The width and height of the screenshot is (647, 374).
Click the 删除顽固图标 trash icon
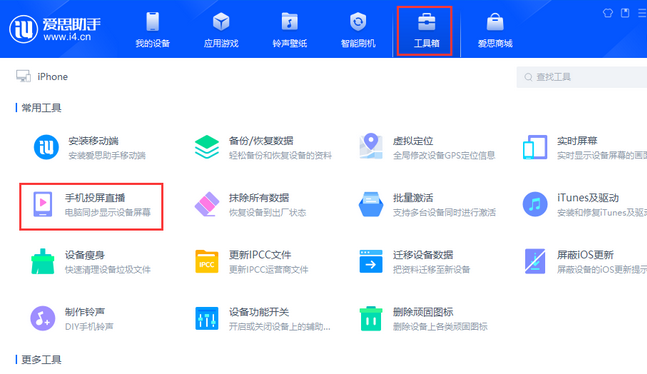click(x=371, y=318)
